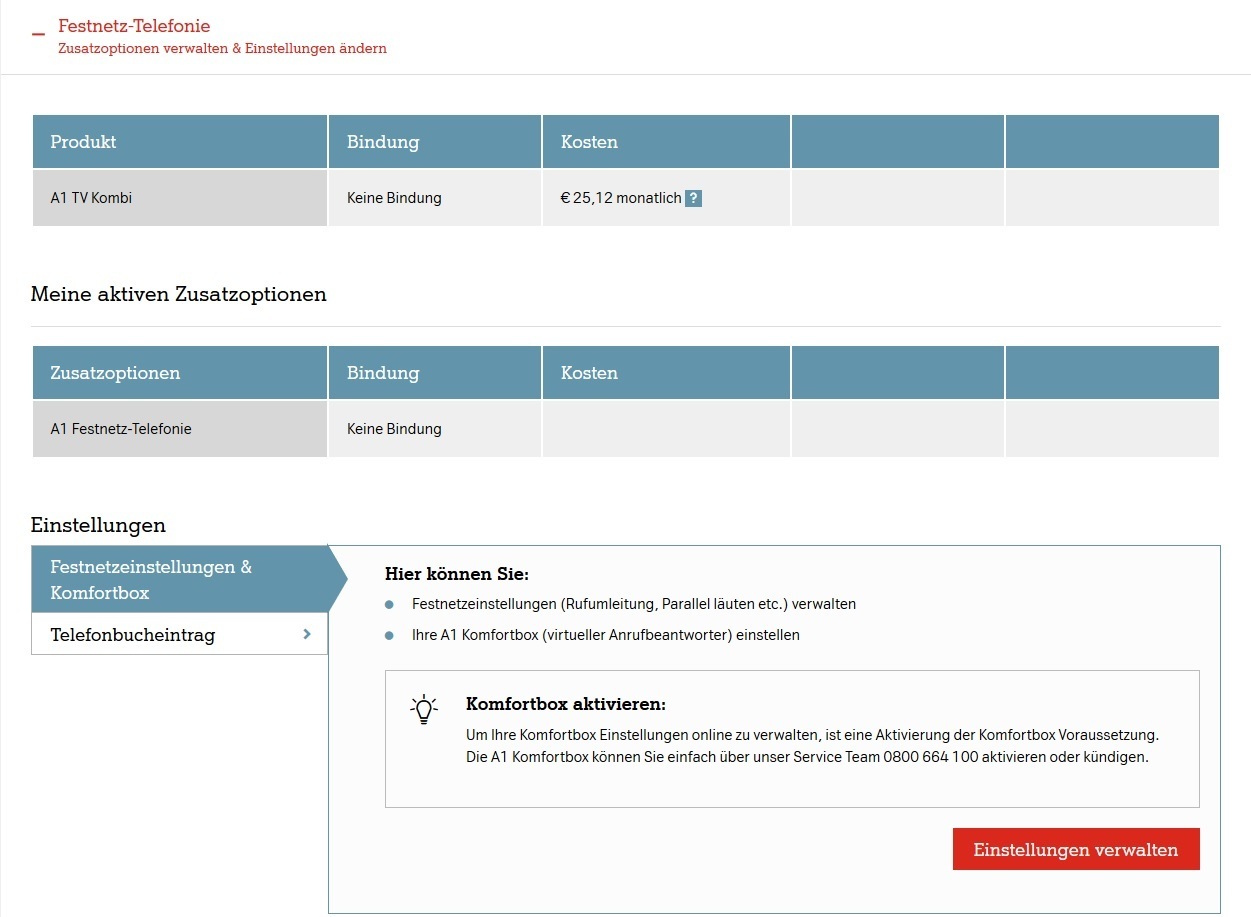Click the Hier können Sie heading

pyautogui.click(x=457, y=574)
